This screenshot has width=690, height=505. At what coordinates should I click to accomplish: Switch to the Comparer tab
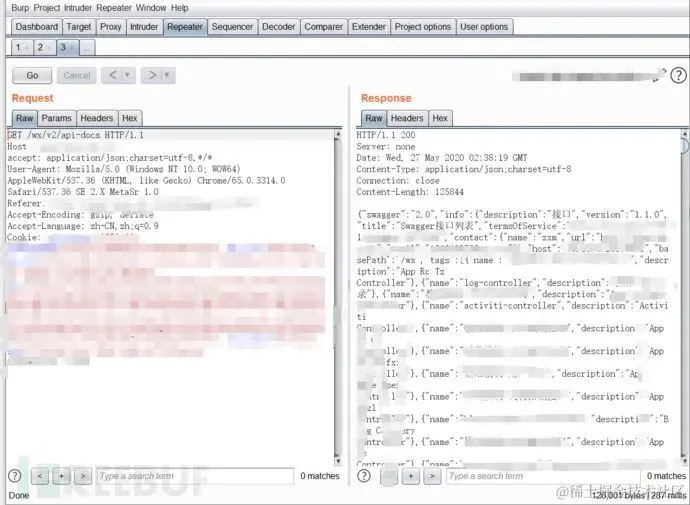click(x=323, y=27)
